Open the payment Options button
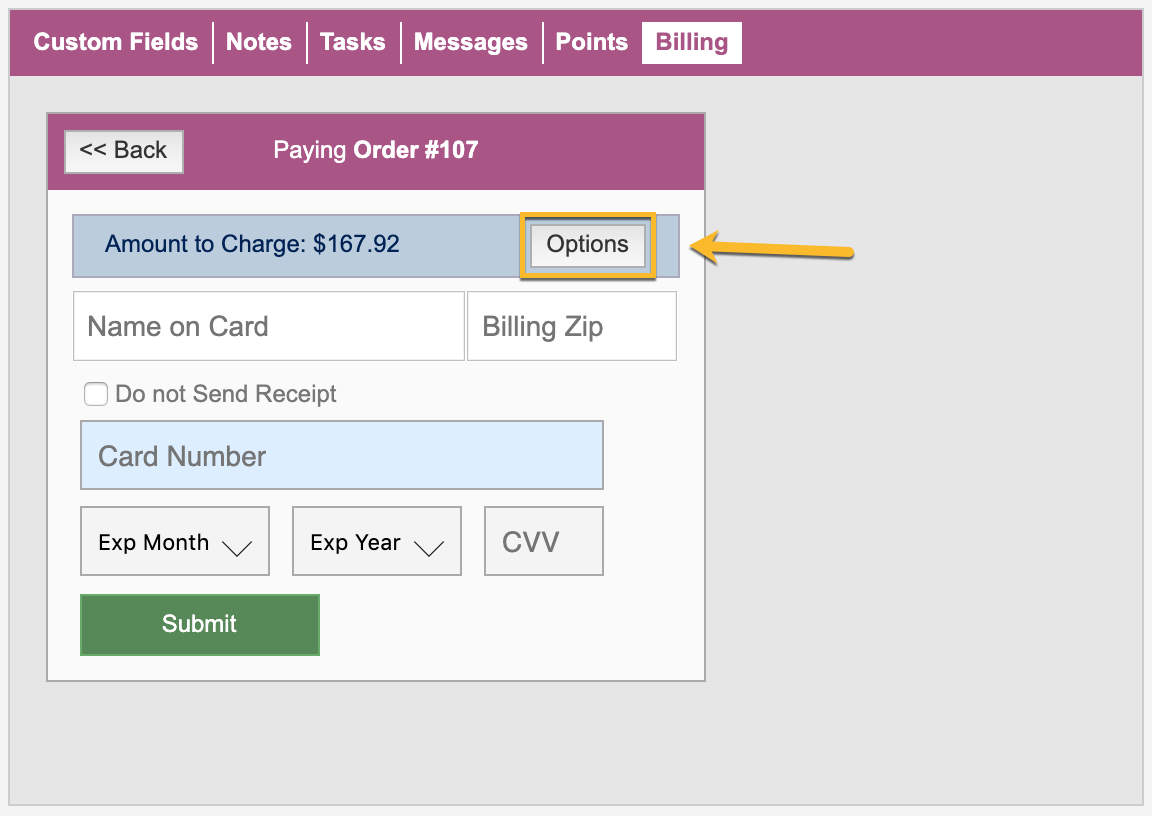Viewport: 1152px width, 816px height. (587, 245)
